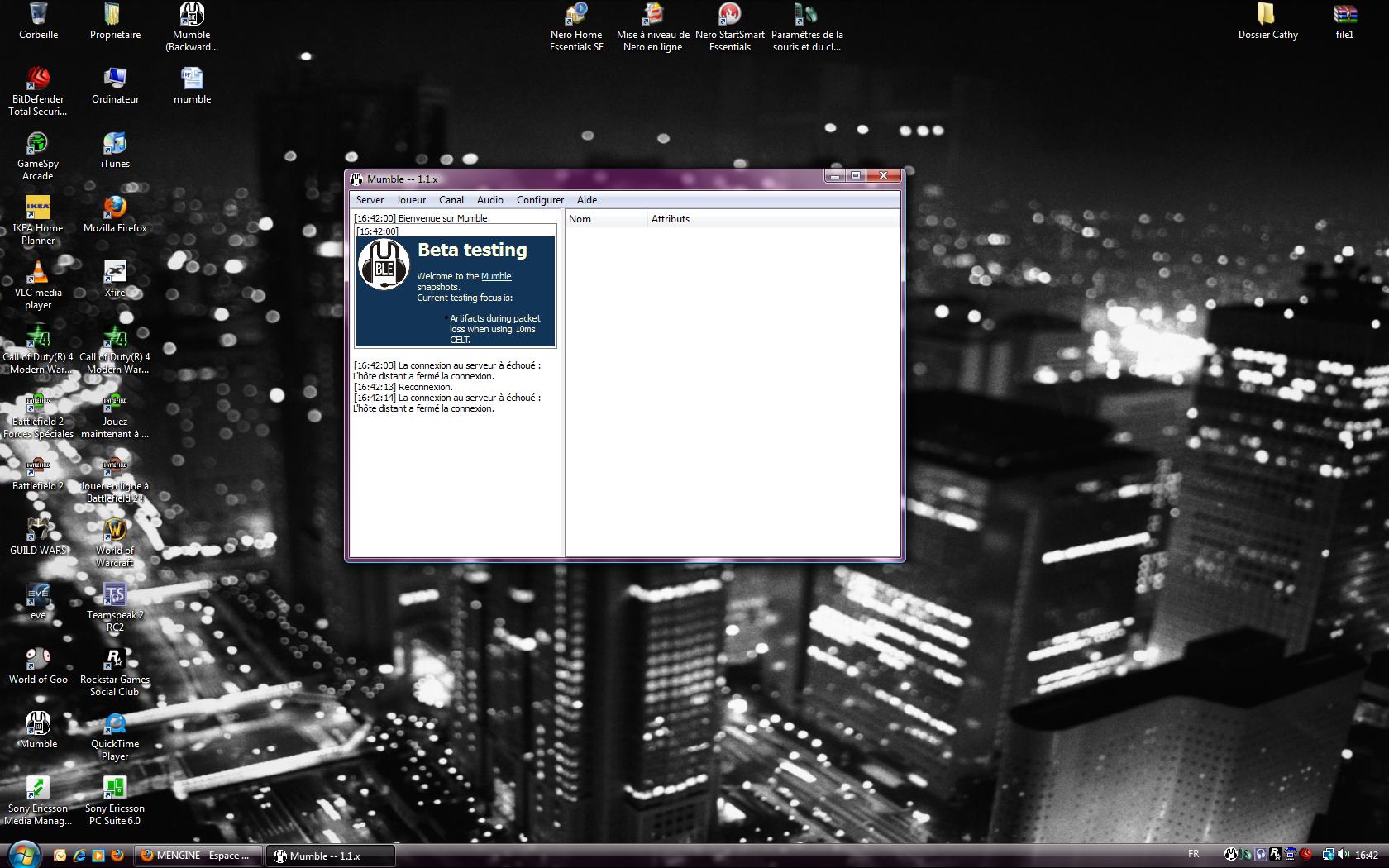Select the Sony Ericsson Media Manager icon
Image resolution: width=1389 pixels, height=868 pixels.
point(38,800)
